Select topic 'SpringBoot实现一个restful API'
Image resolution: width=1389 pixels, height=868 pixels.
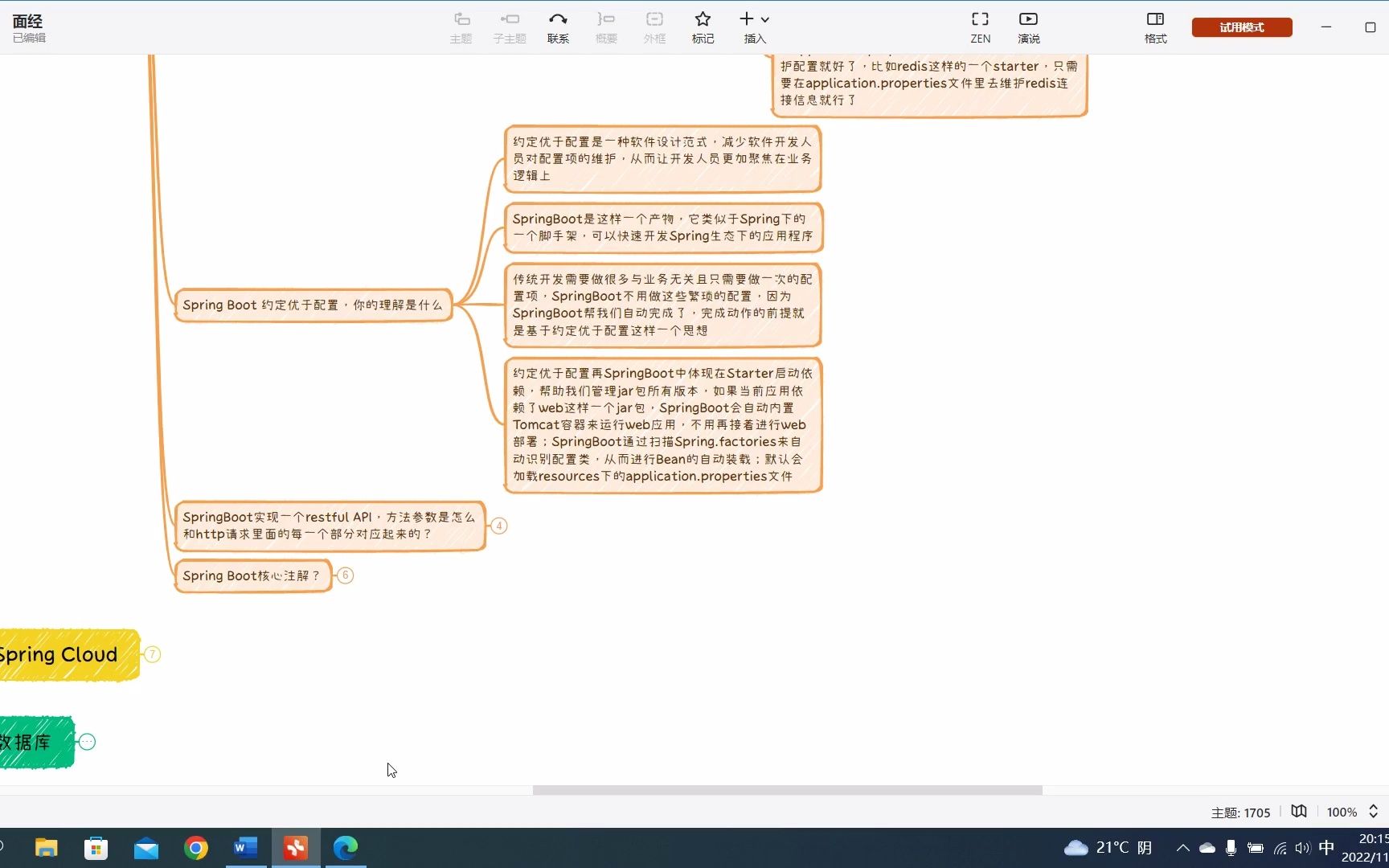pyautogui.click(x=330, y=526)
